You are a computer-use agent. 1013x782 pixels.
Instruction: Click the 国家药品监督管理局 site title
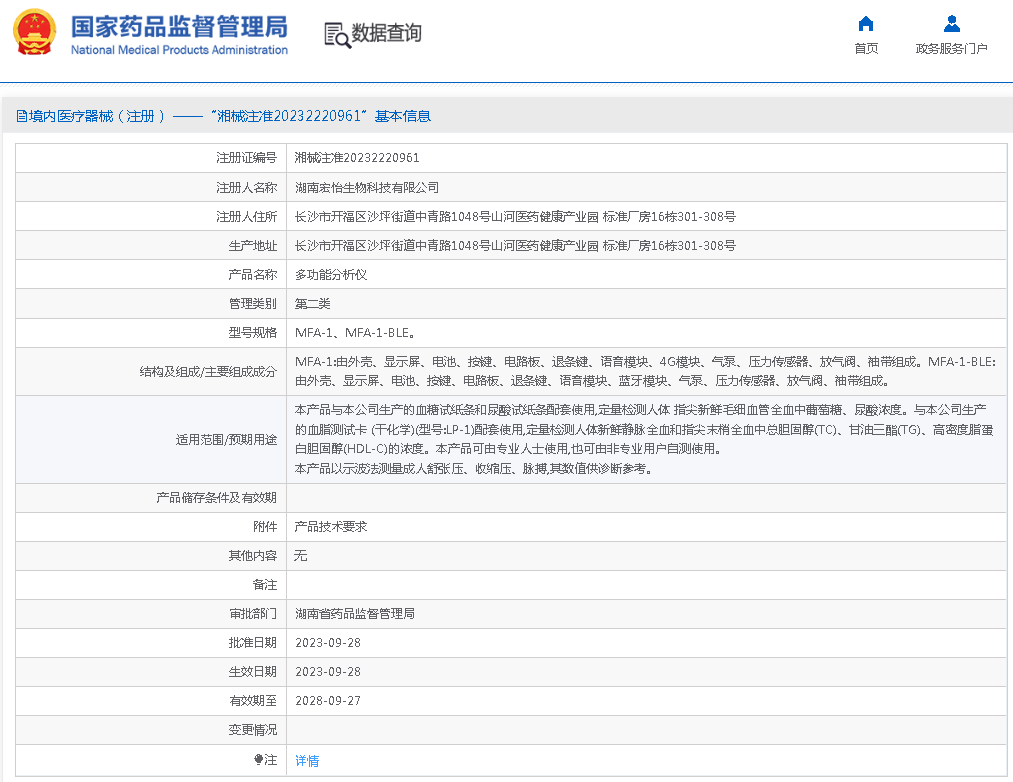[179, 26]
